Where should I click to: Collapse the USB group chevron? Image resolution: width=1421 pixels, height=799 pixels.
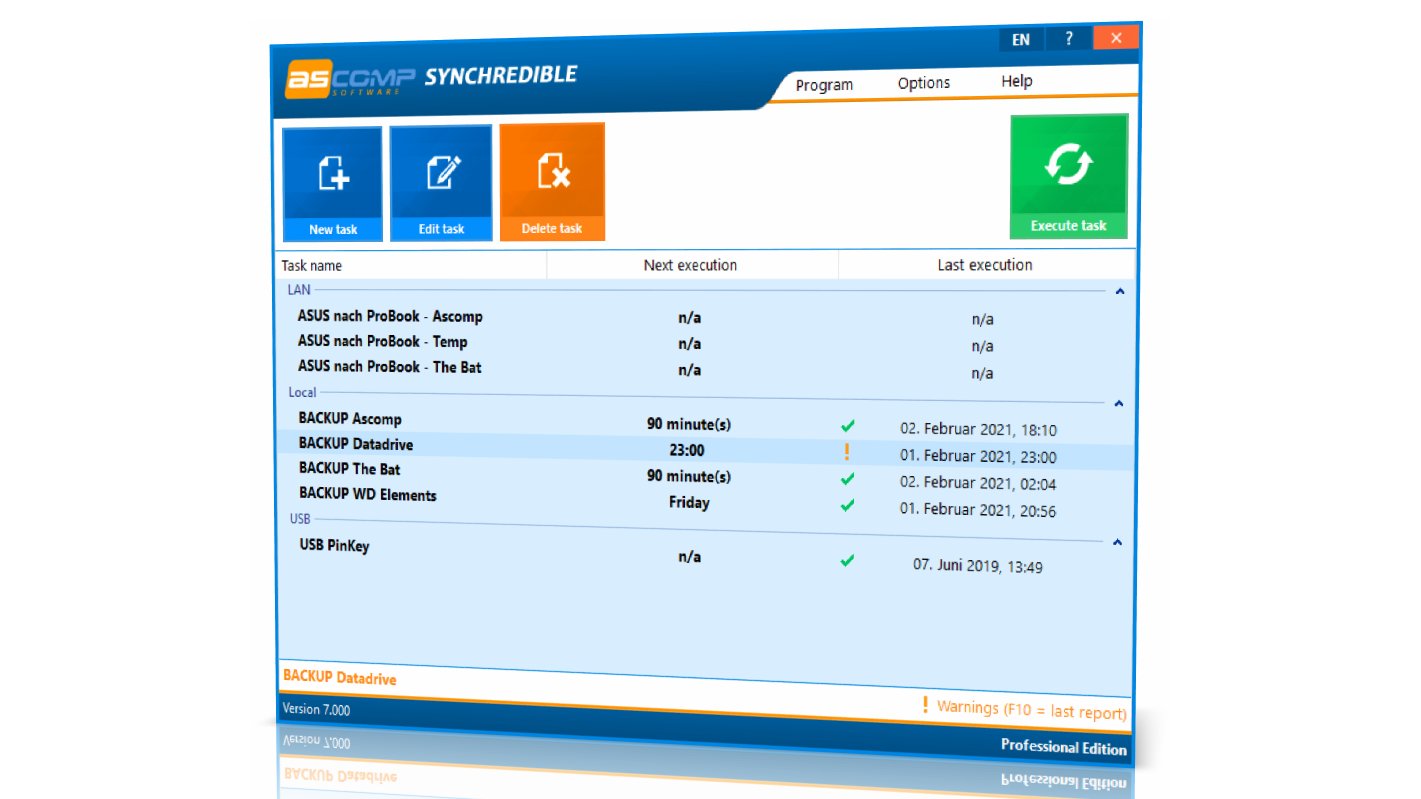[x=1117, y=541]
